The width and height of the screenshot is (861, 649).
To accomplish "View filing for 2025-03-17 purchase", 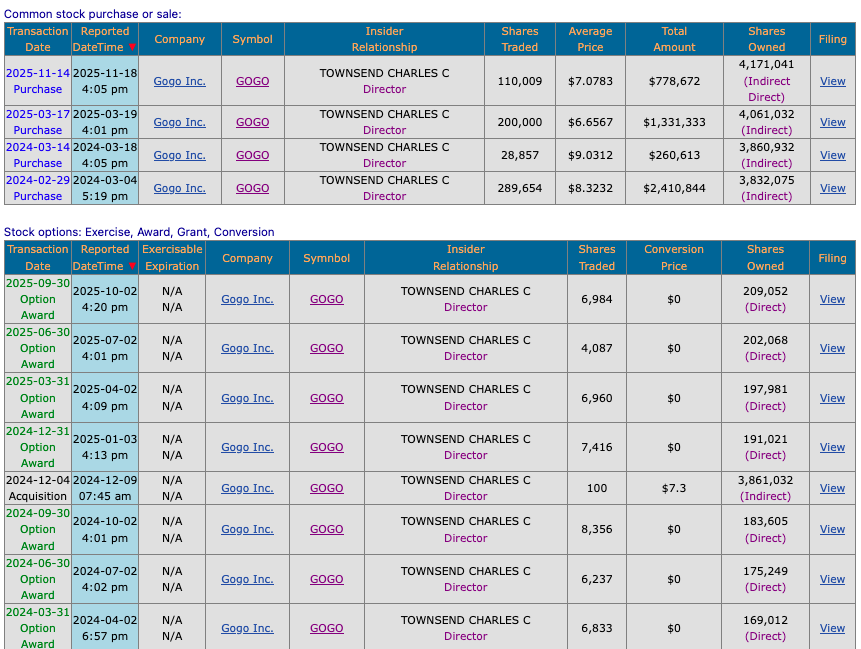I will pyautogui.click(x=832, y=122).
